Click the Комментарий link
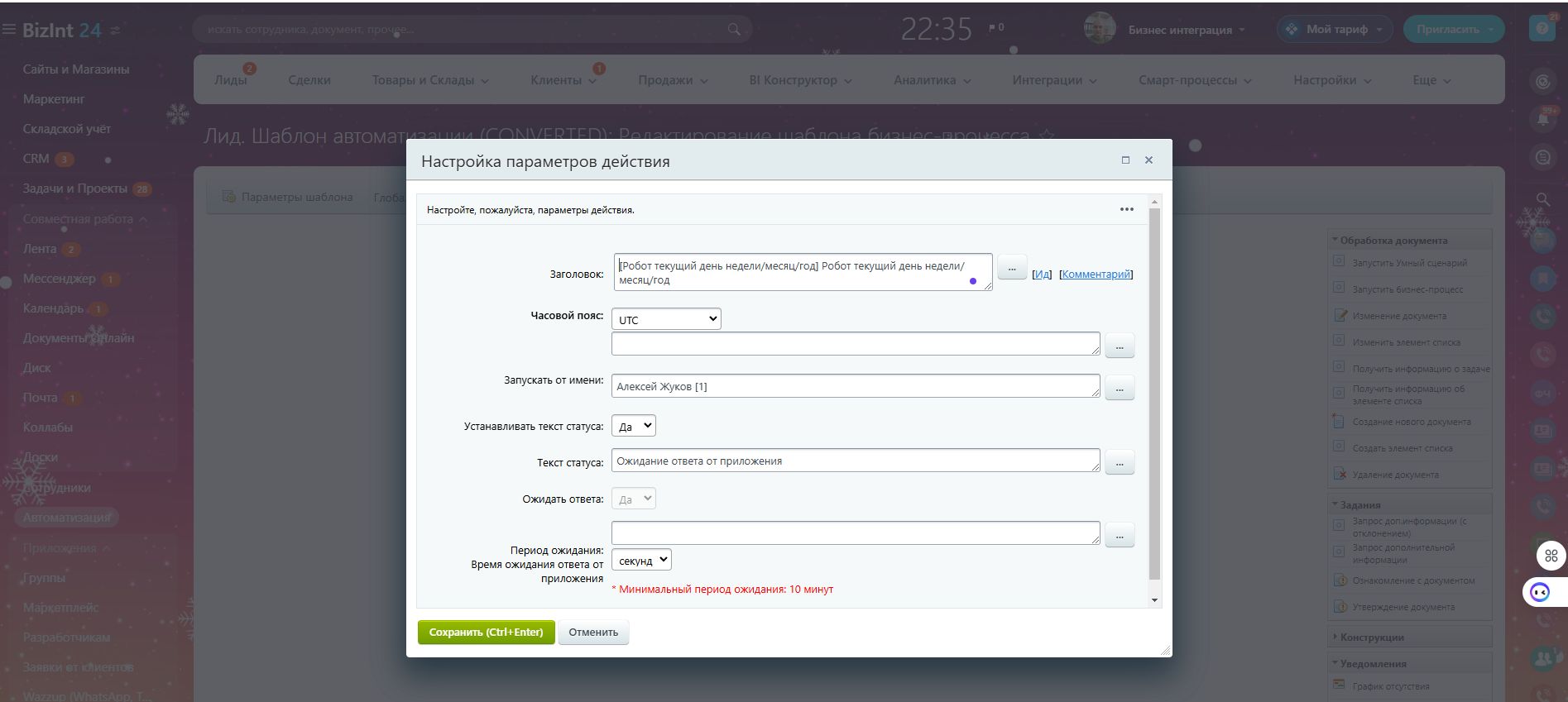The width and height of the screenshot is (1568, 702). (x=1096, y=275)
